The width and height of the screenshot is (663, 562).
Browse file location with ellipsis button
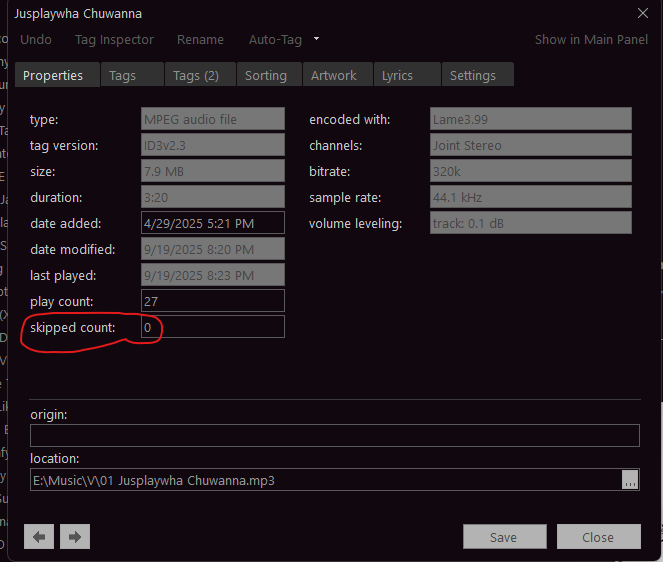click(630, 480)
